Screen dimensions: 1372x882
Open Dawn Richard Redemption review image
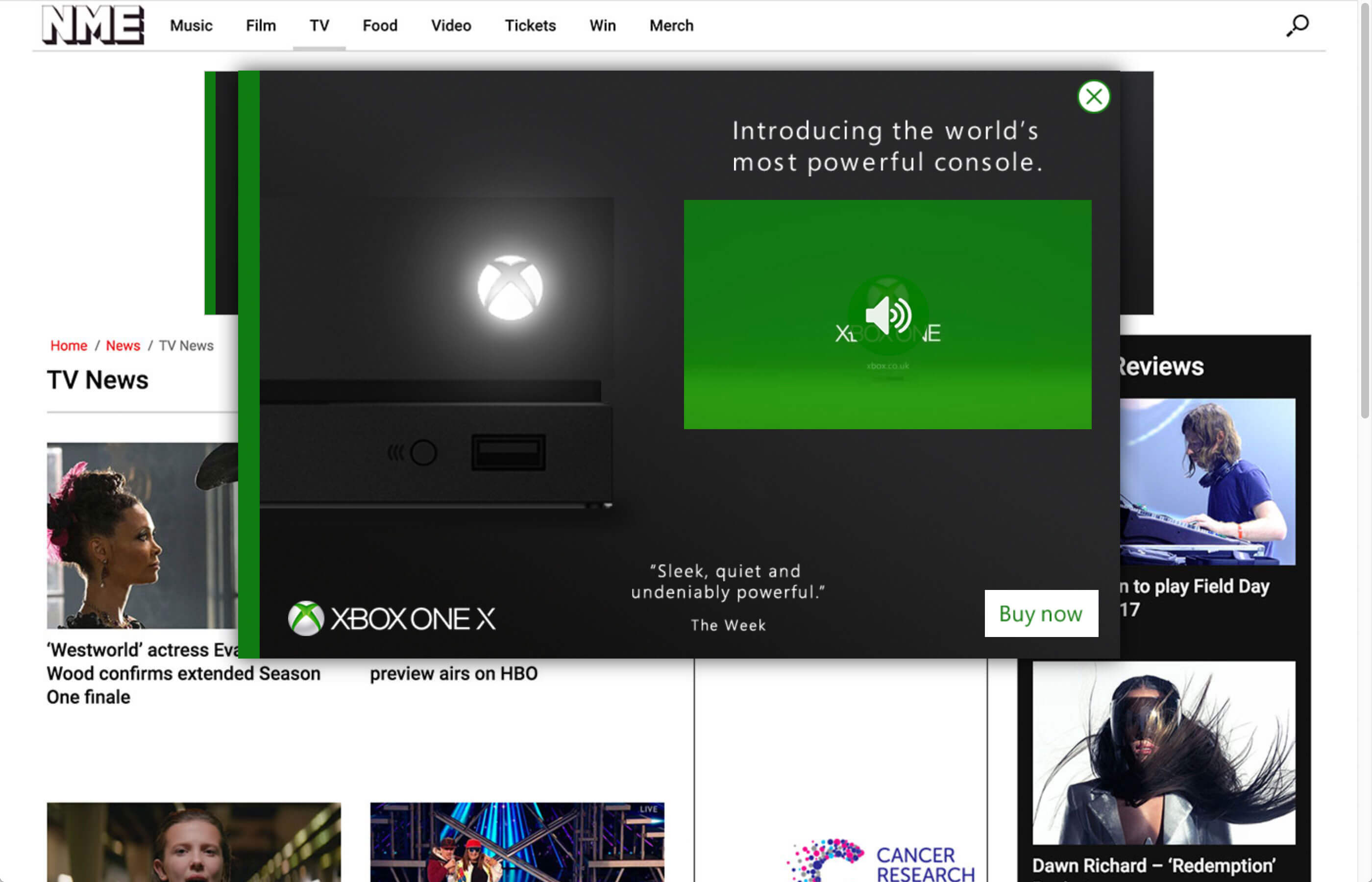1164,753
